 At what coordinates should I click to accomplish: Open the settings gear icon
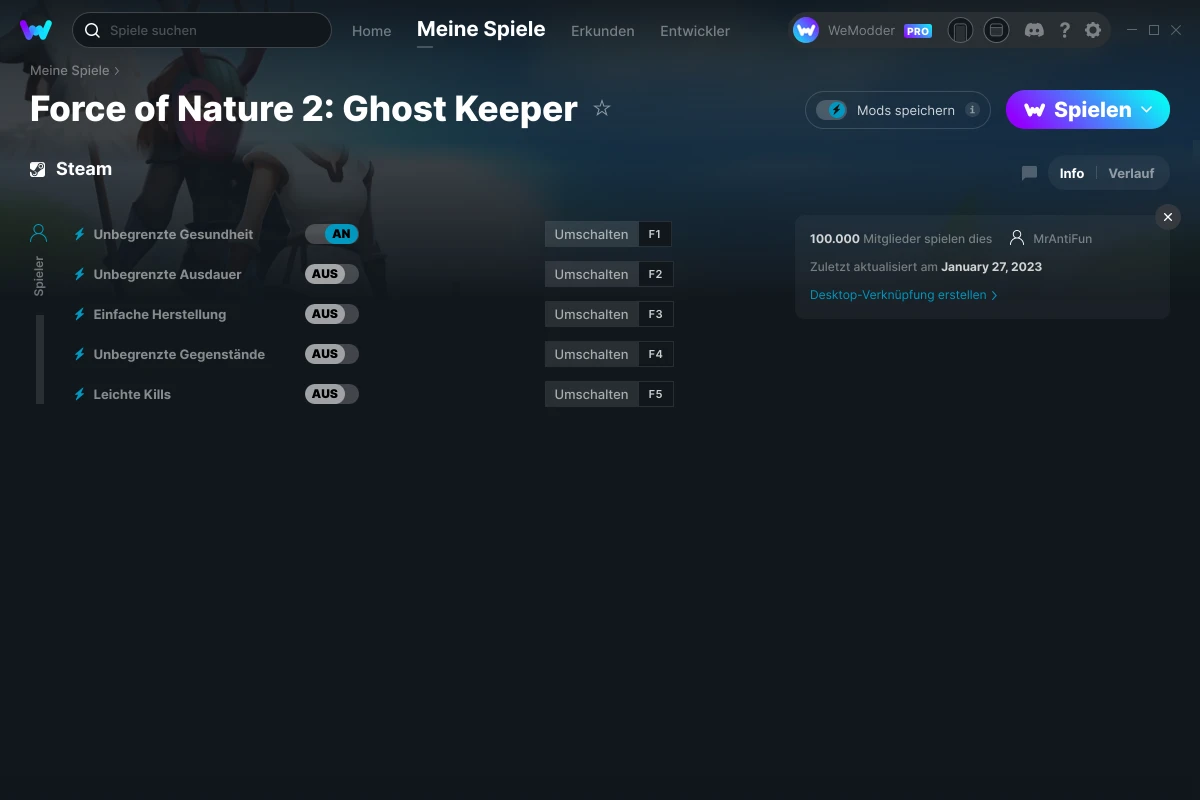coord(1093,30)
